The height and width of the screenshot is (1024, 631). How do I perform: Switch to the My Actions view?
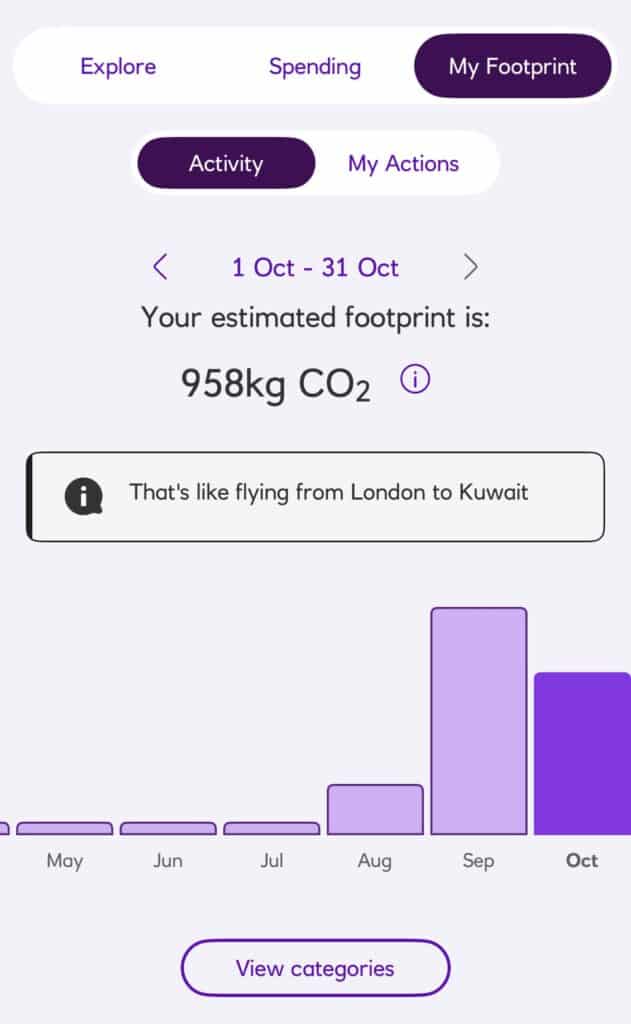point(404,163)
